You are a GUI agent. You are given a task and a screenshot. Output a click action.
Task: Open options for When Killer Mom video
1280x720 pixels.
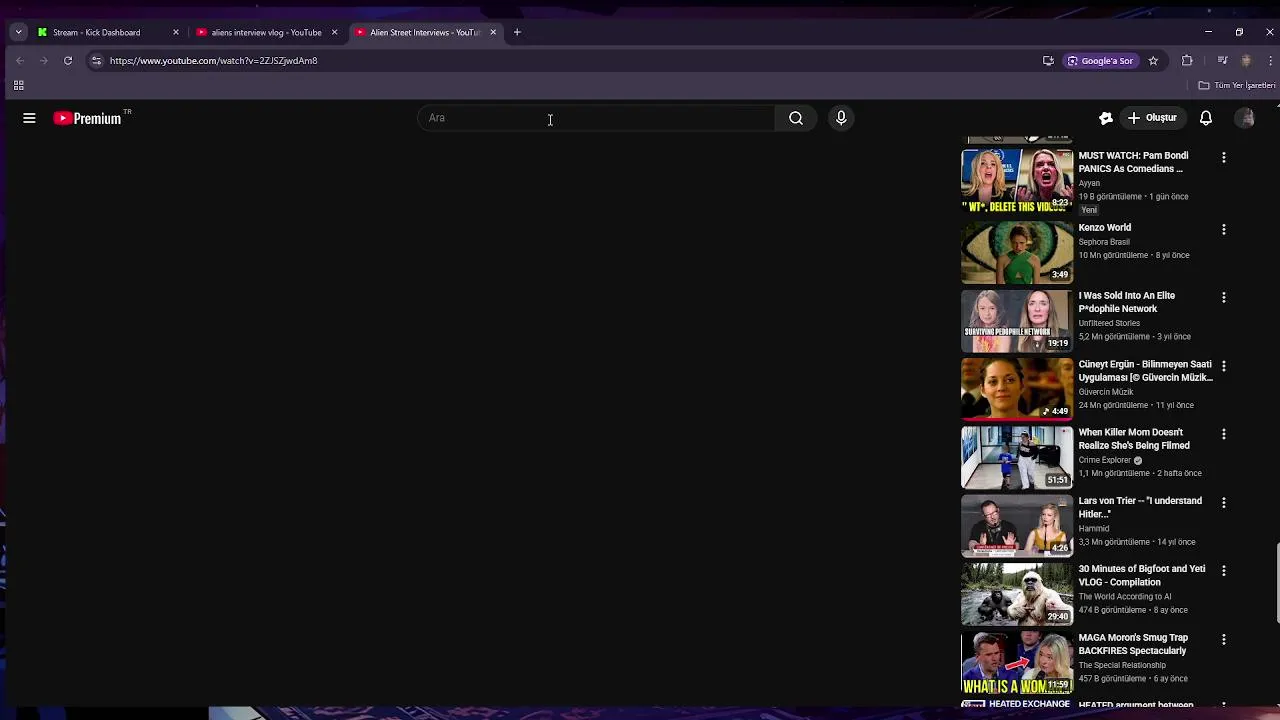(1223, 434)
